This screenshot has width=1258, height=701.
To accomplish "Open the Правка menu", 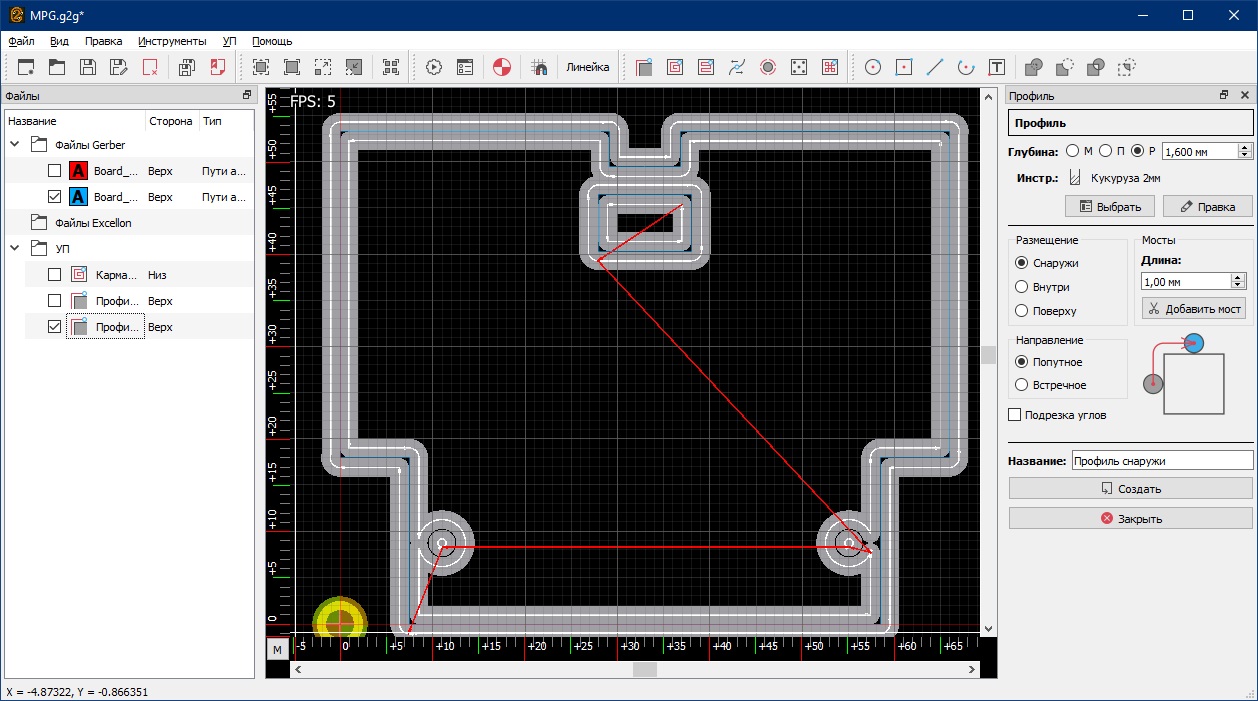I will (x=104, y=41).
